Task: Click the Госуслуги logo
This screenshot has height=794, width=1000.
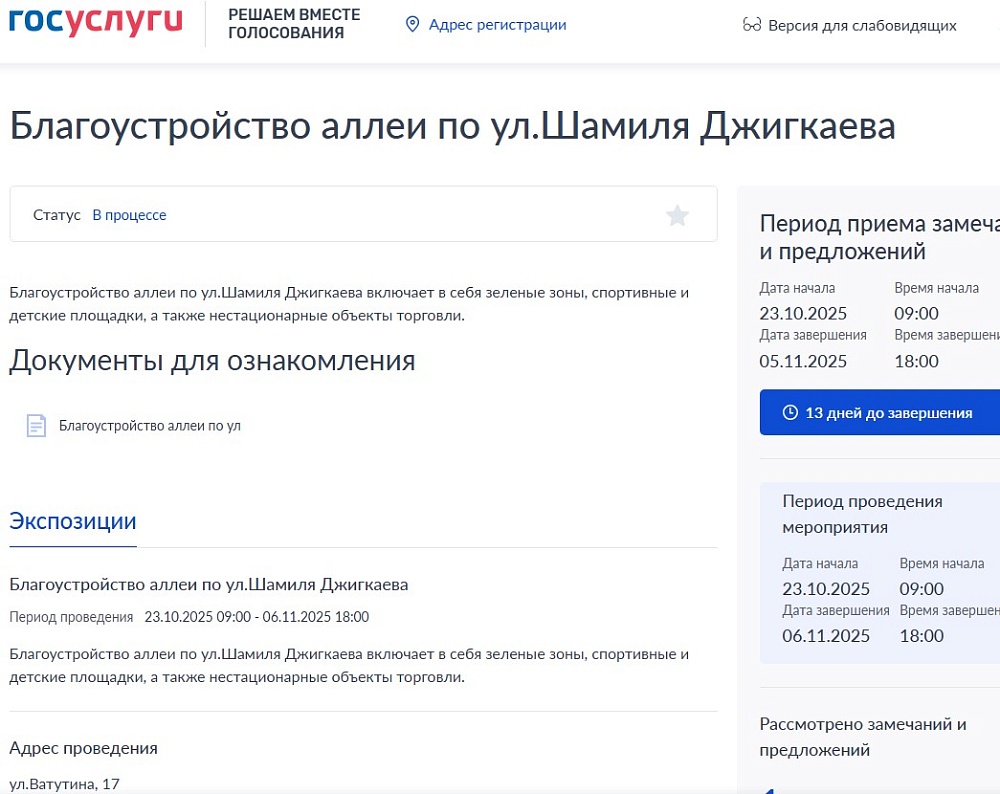Action: (x=96, y=22)
